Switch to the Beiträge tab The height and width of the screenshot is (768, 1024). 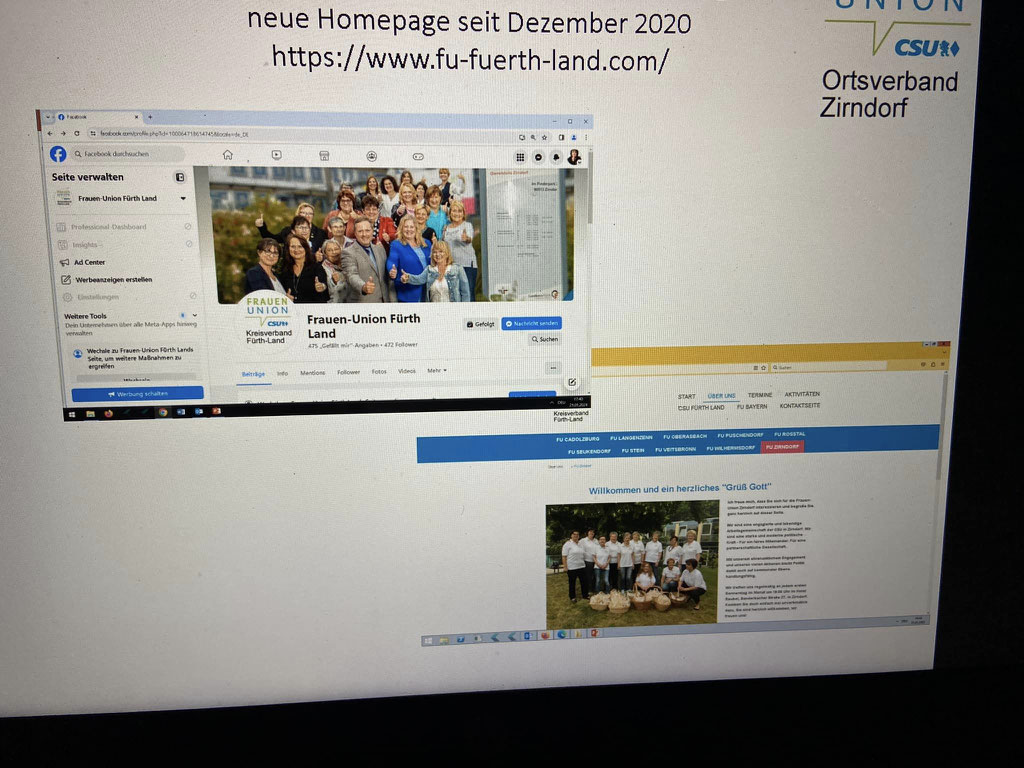pos(253,374)
